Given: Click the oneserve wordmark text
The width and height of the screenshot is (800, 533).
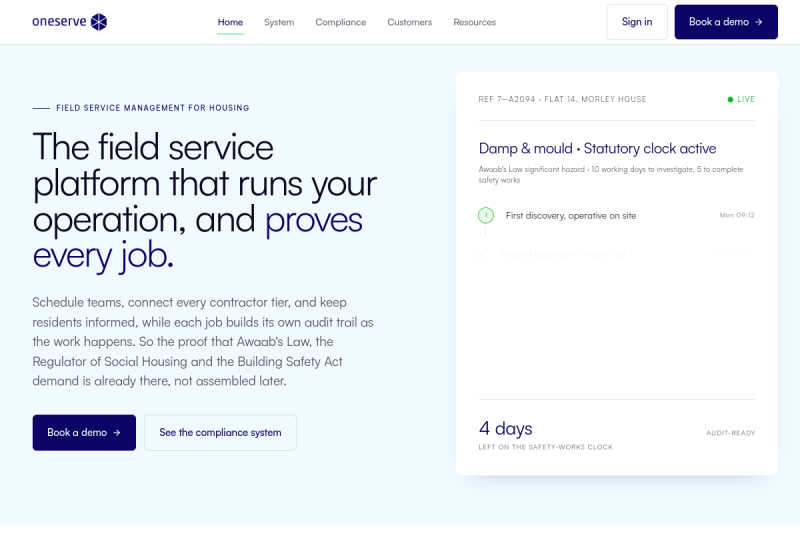Looking at the screenshot, I should pos(59,21).
